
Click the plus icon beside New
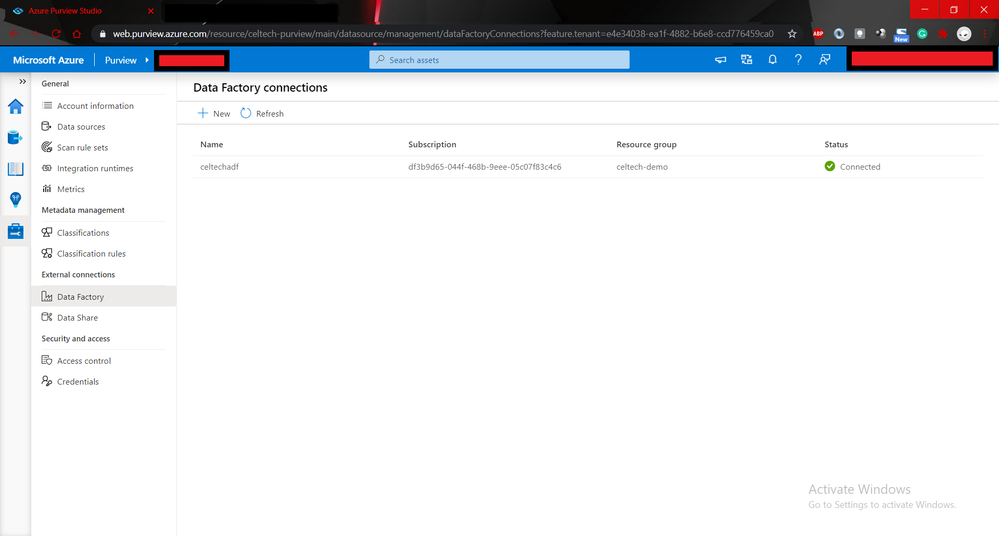pos(203,113)
